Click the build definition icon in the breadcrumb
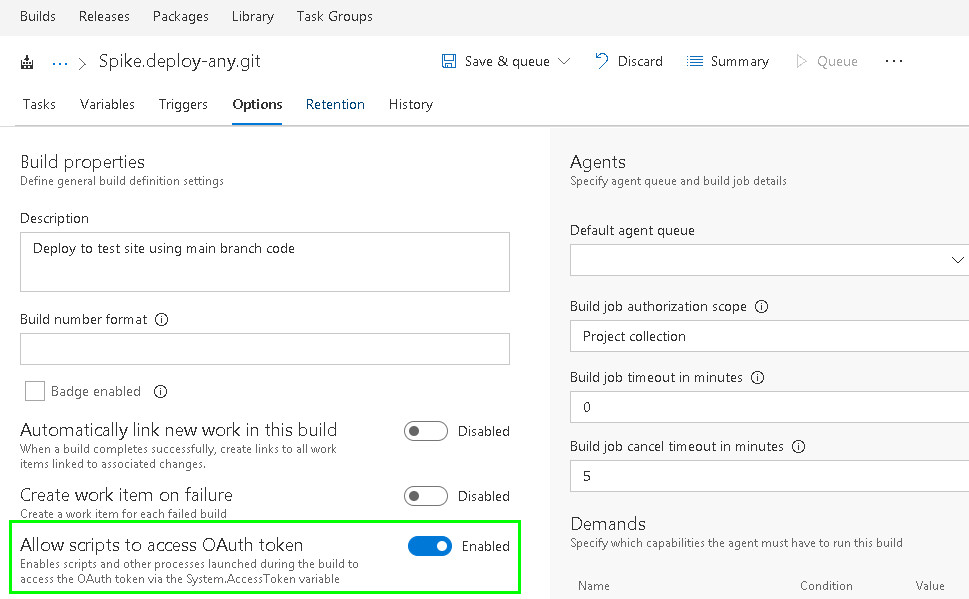This screenshot has height=599, width=969. click(x=27, y=61)
